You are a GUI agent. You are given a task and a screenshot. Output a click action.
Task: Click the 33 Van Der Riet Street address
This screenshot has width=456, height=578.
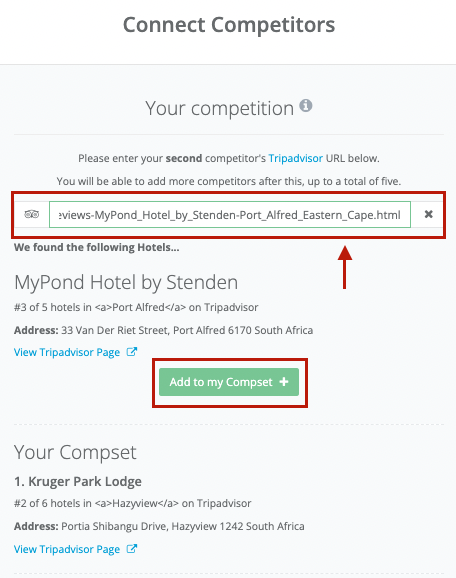(187, 330)
